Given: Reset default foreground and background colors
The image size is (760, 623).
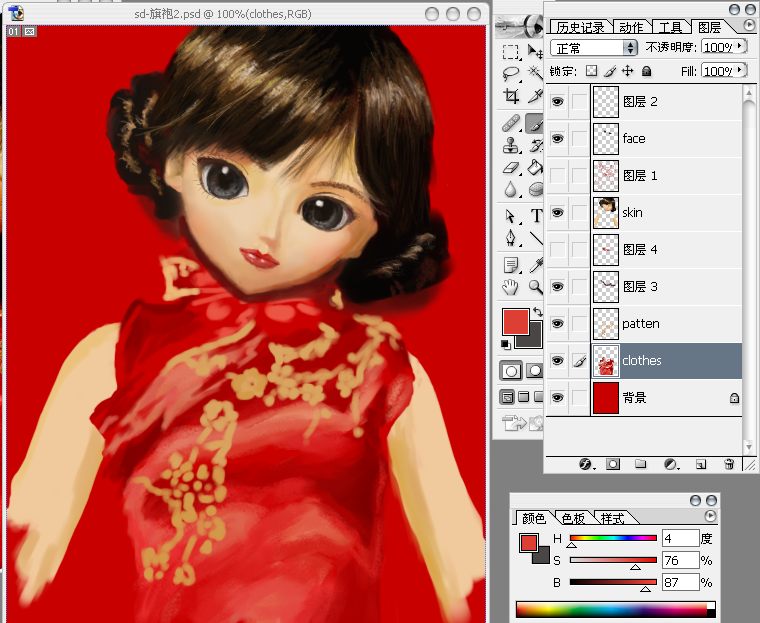Looking at the screenshot, I should (505, 345).
